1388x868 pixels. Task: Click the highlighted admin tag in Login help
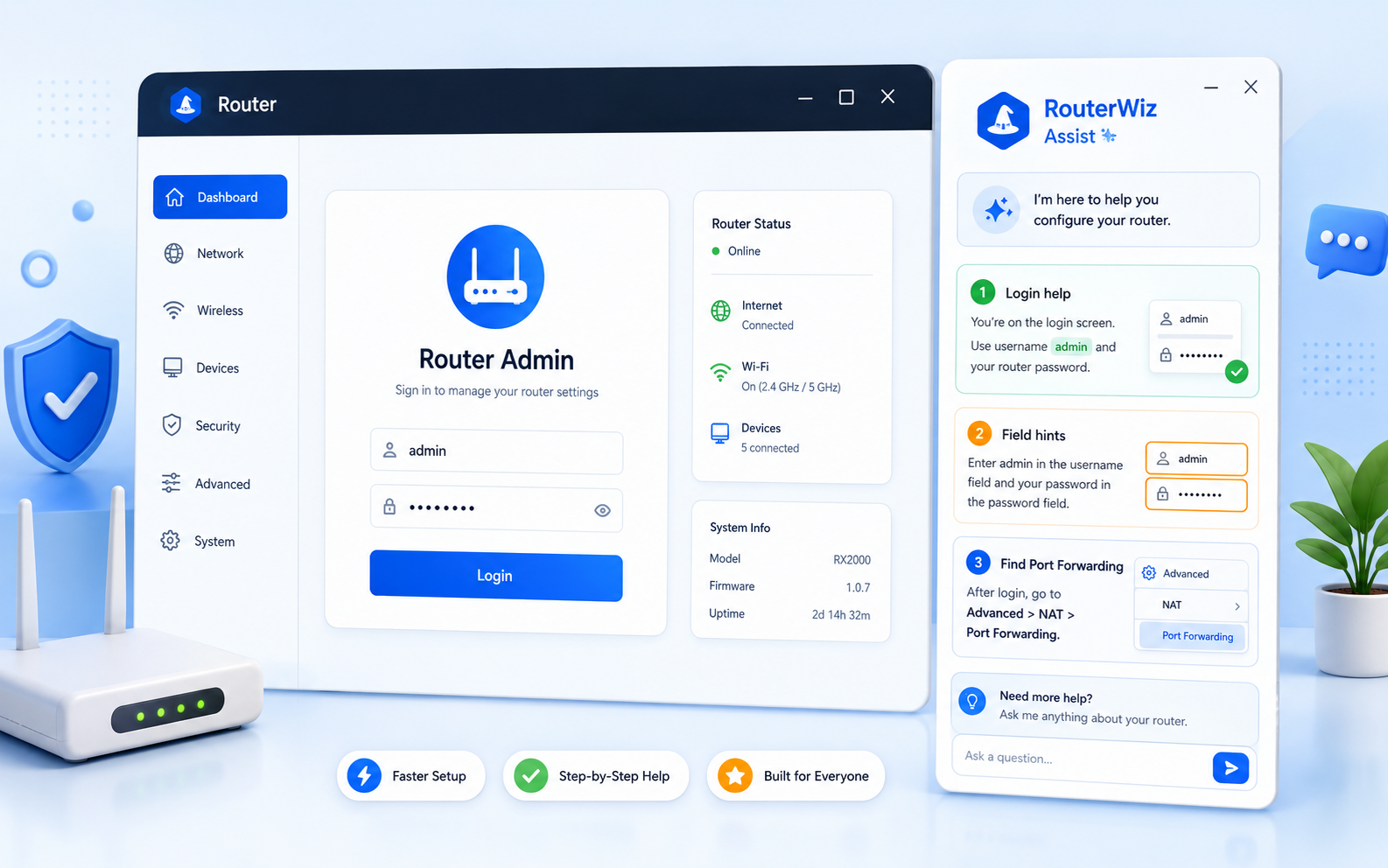tap(1071, 346)
